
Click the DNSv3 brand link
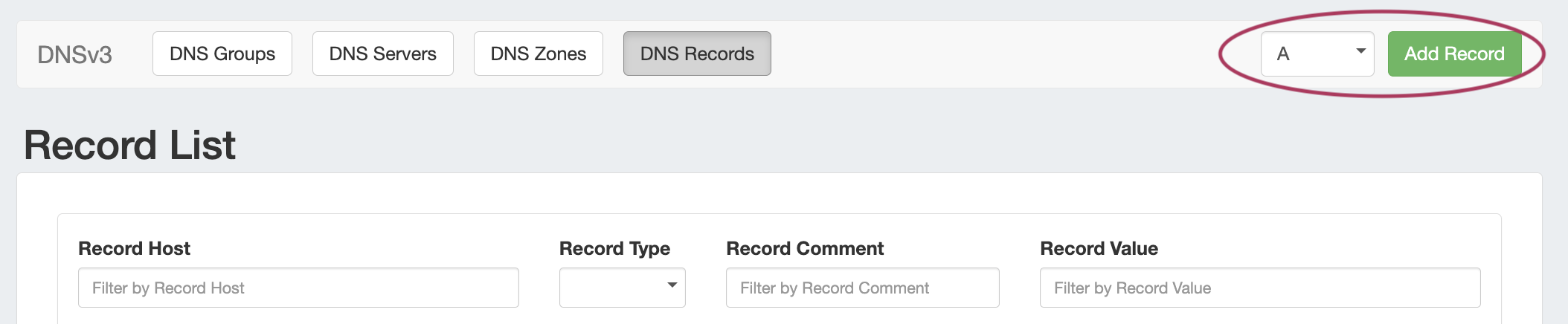coord(74,54)
